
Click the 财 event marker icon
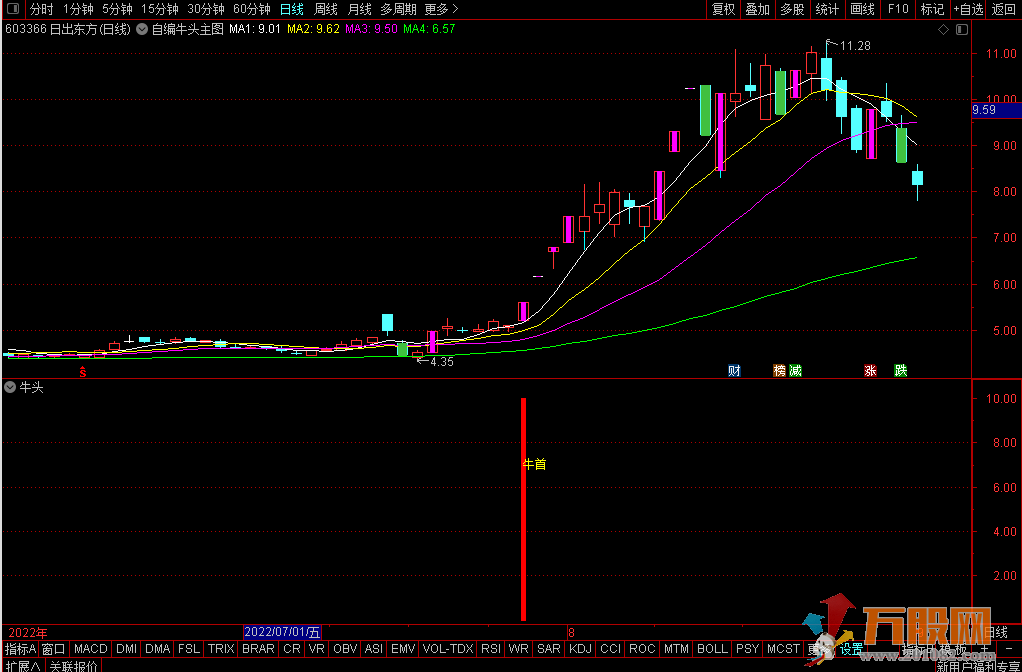point(734,371)
